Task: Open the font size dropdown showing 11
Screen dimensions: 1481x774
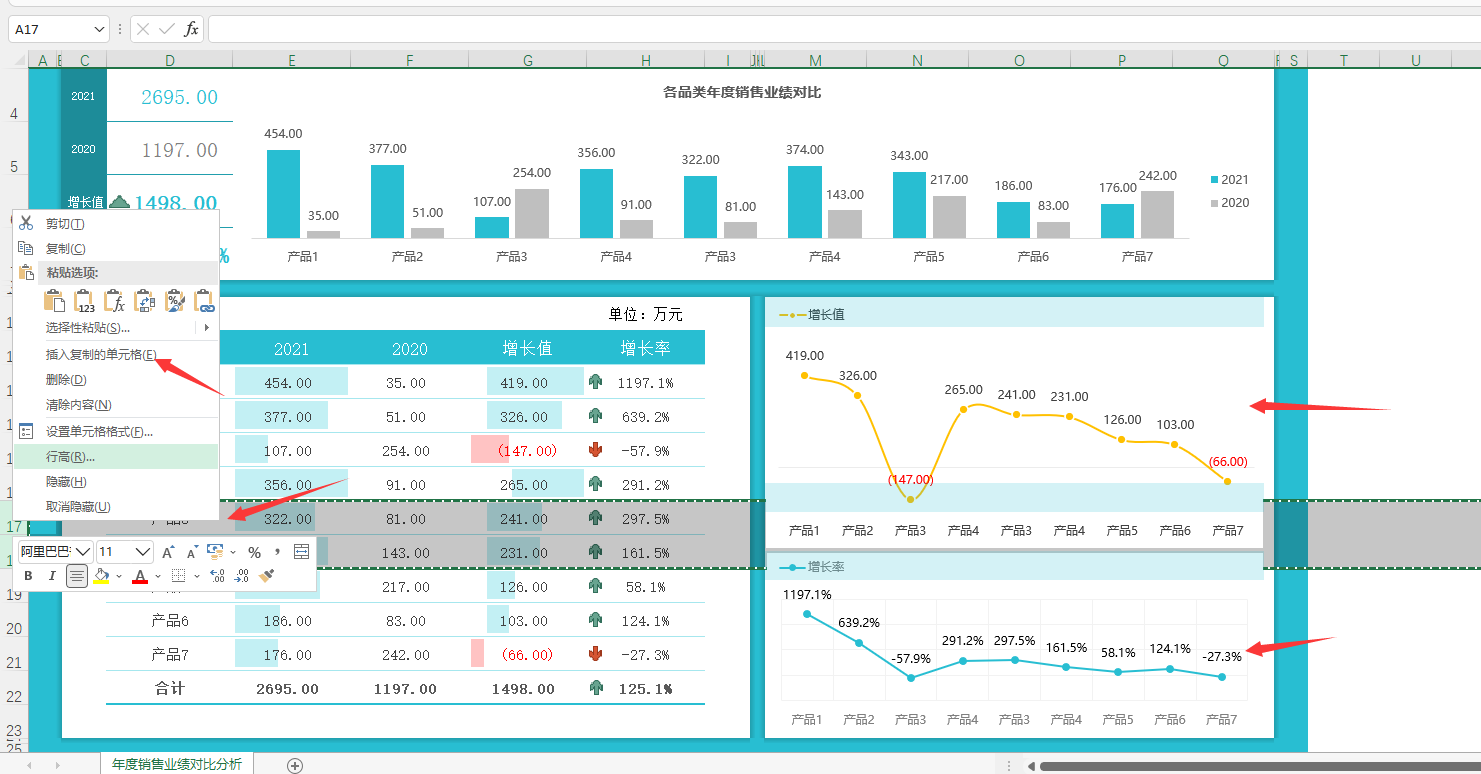Action: click(x=143, y=552)
